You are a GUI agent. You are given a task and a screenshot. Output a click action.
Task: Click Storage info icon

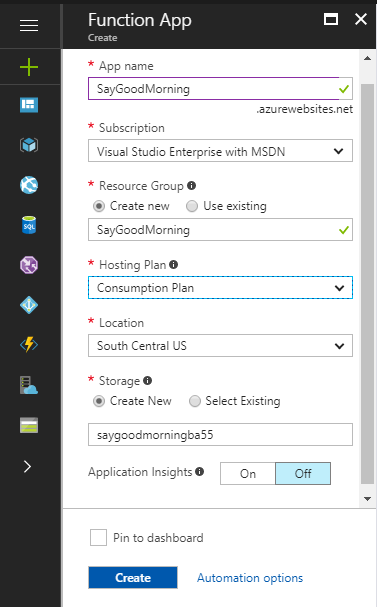coord(147,381)
